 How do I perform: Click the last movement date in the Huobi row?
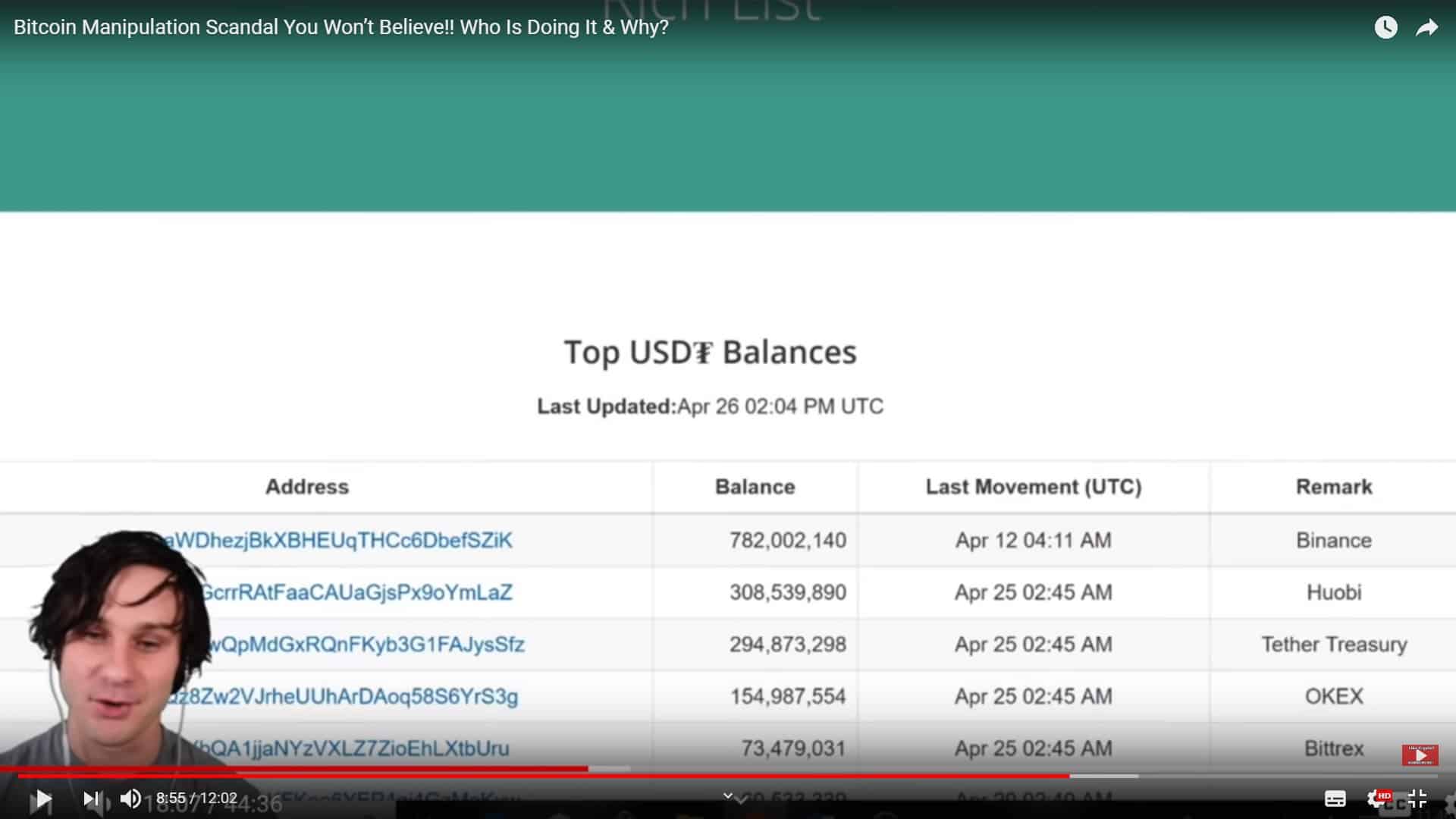(x=1034, y=592)
